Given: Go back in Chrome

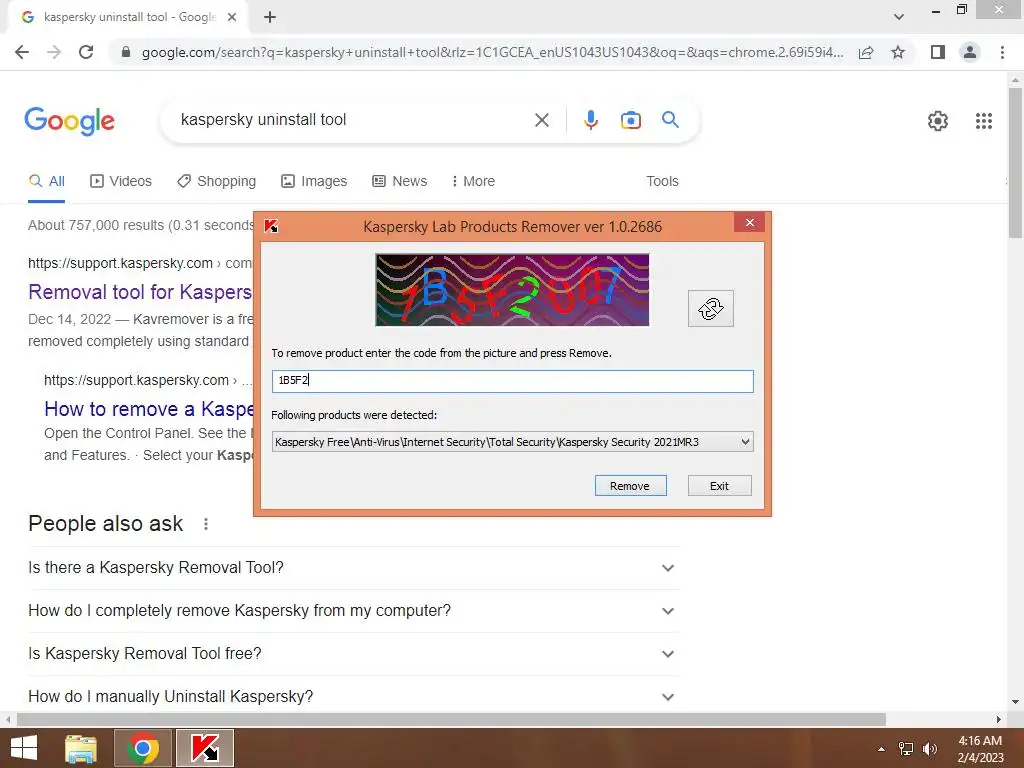Looking at the screenshot, I should coord(22,52).
